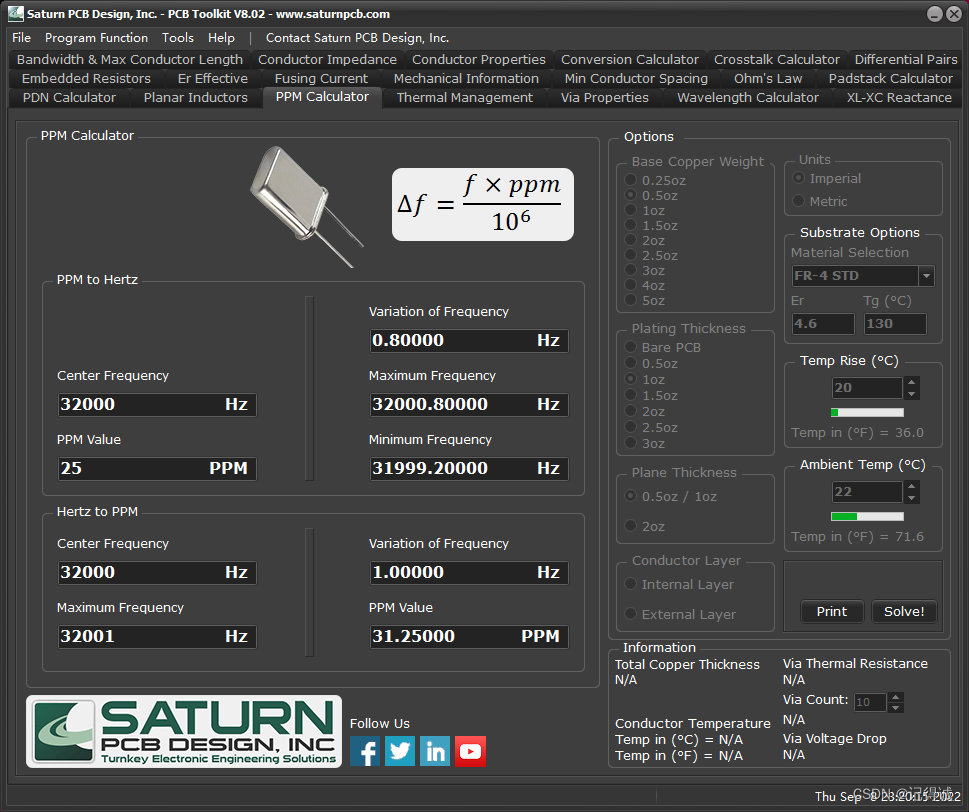Click the app icon in title bar
Image resolution: width=969 pixels, height=812 pixels.
(15, 14)
